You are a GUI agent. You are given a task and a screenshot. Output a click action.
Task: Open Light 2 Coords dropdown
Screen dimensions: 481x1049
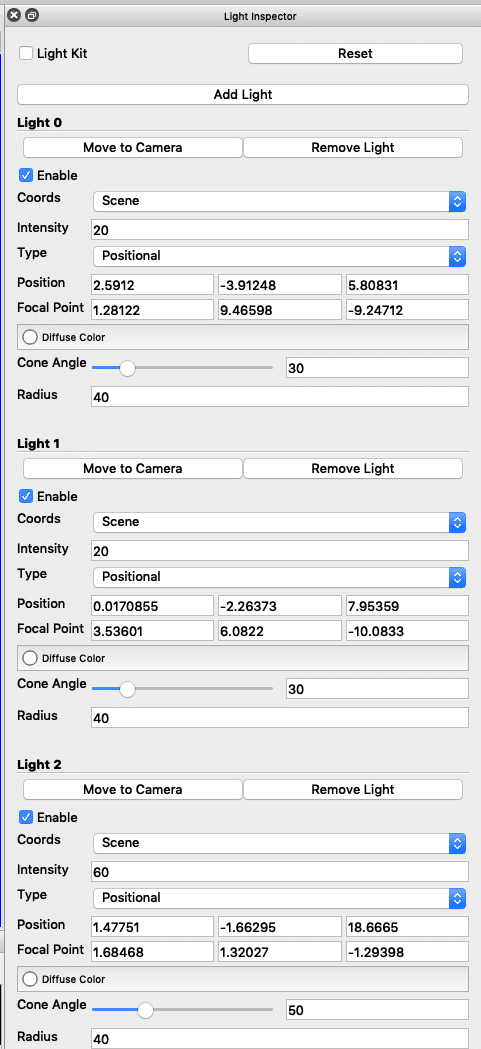[280, 843]
